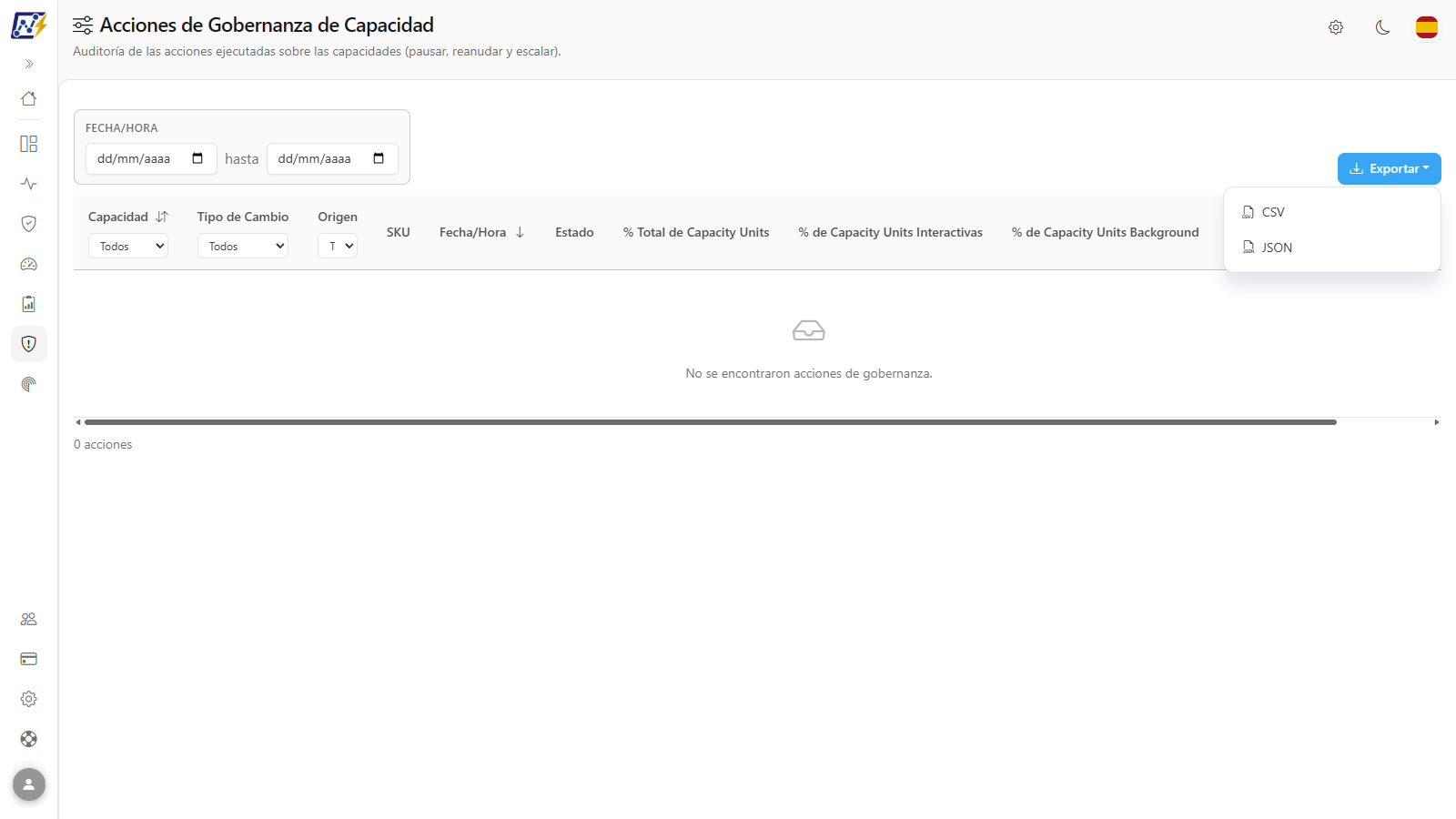Open the credit card billing icon
Image resolution: width=1456 pixels, height=819 pixels.
click(29, 659)
